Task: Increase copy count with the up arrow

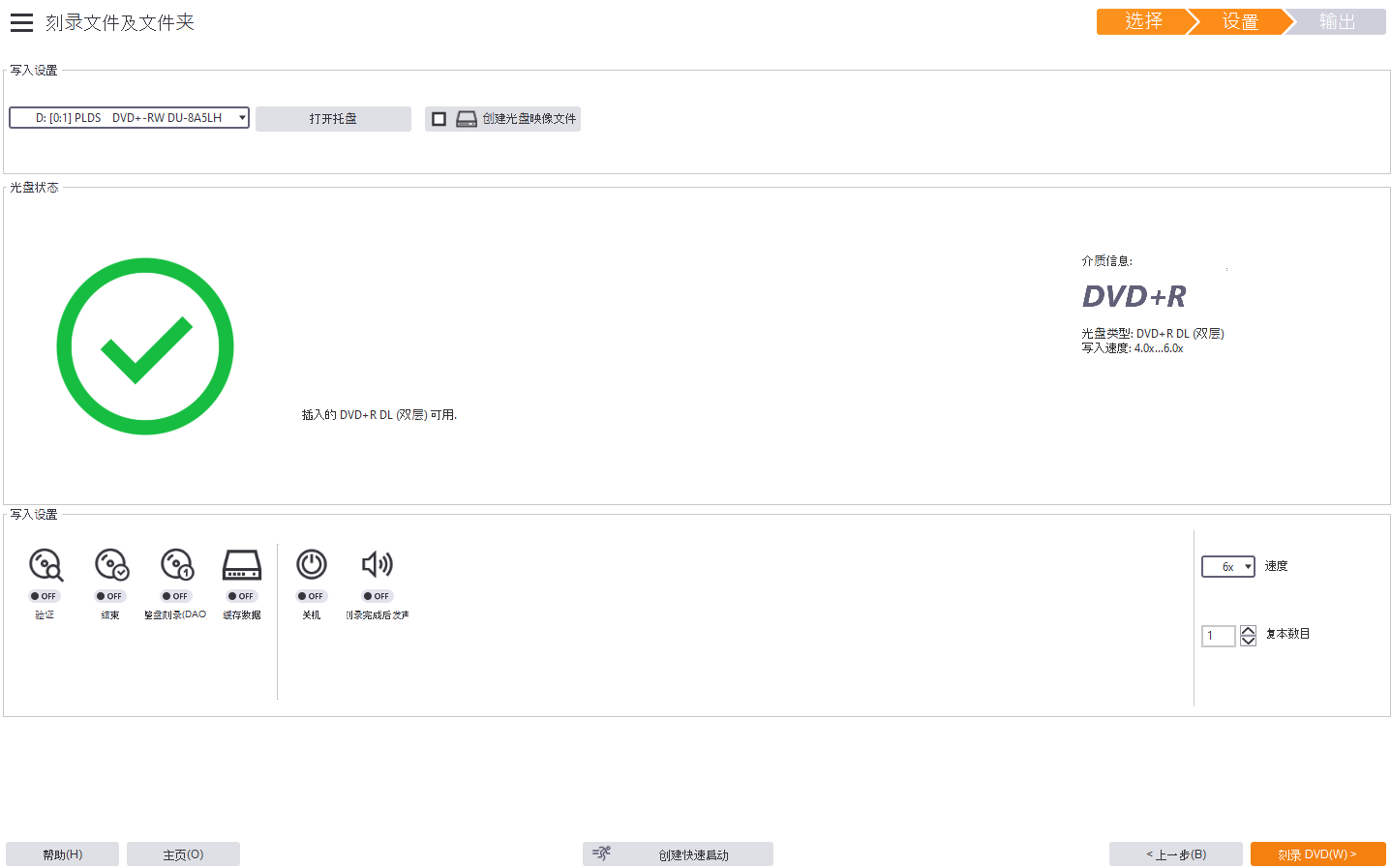Action: (1248, 631)
